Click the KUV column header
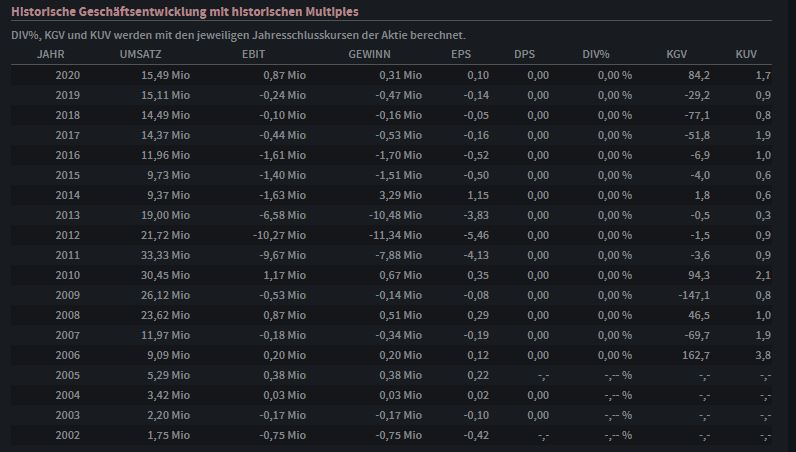Viewport: 796px width, 452px height. click(746, 54)
